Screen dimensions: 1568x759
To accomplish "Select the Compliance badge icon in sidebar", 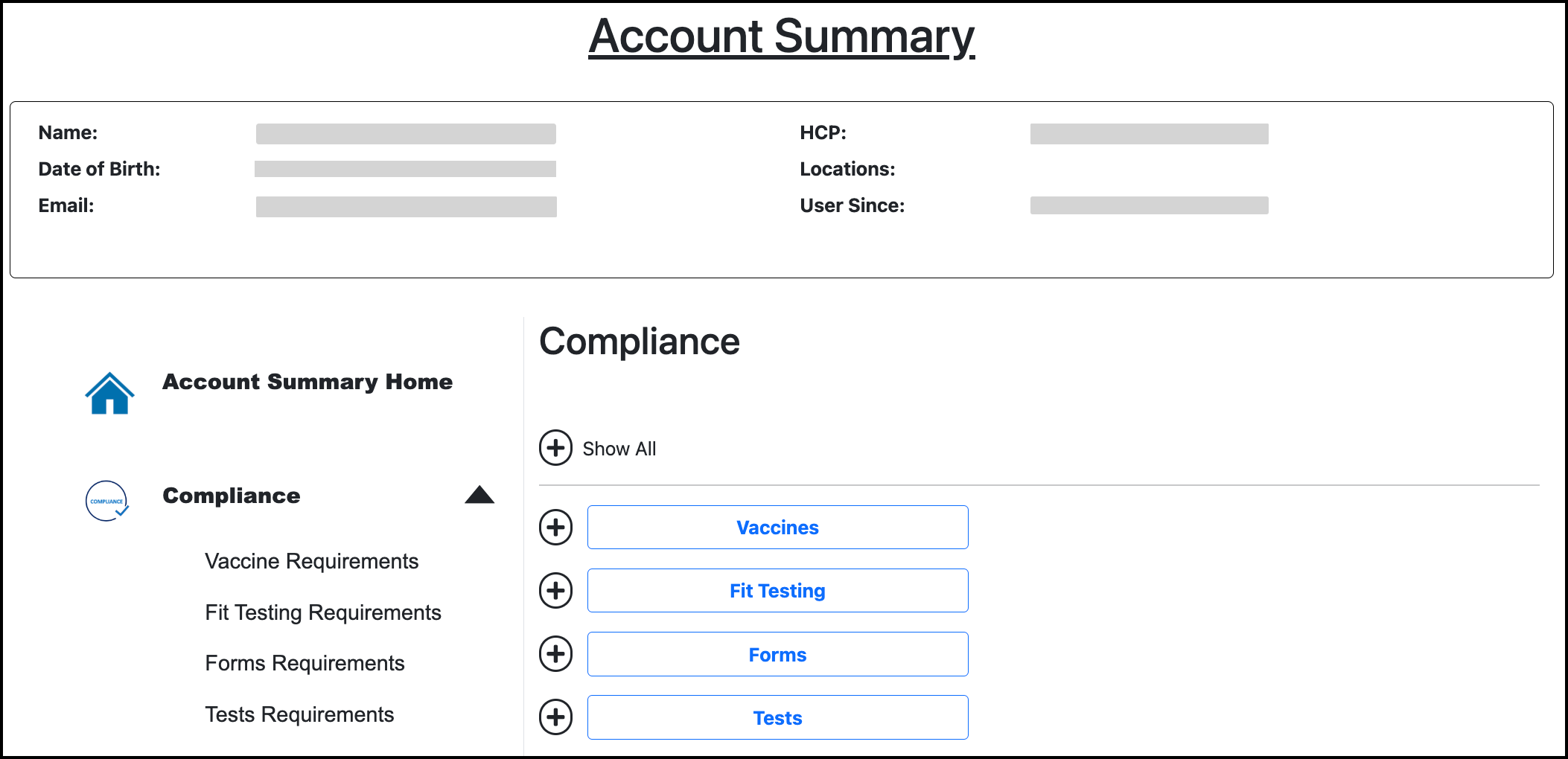I will click(x=106, y=501).
